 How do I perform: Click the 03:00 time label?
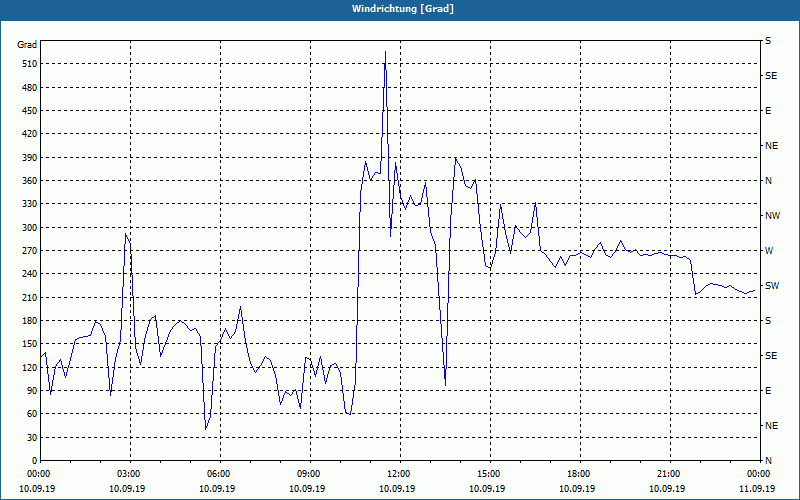127,474
